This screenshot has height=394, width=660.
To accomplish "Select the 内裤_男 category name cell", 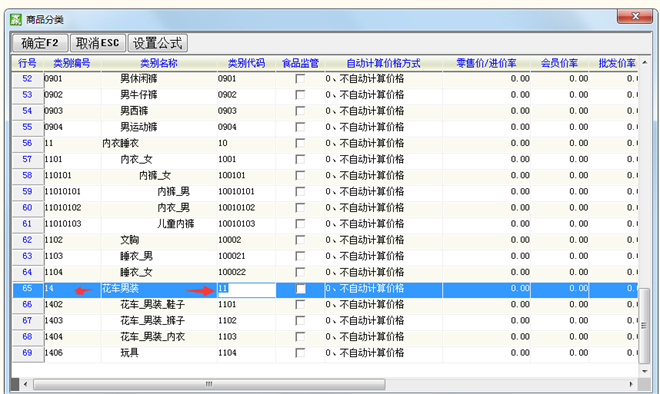I will point(159,192).
